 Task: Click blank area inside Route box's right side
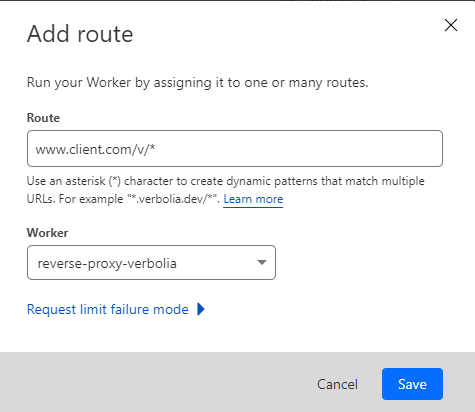click(333, 149)
